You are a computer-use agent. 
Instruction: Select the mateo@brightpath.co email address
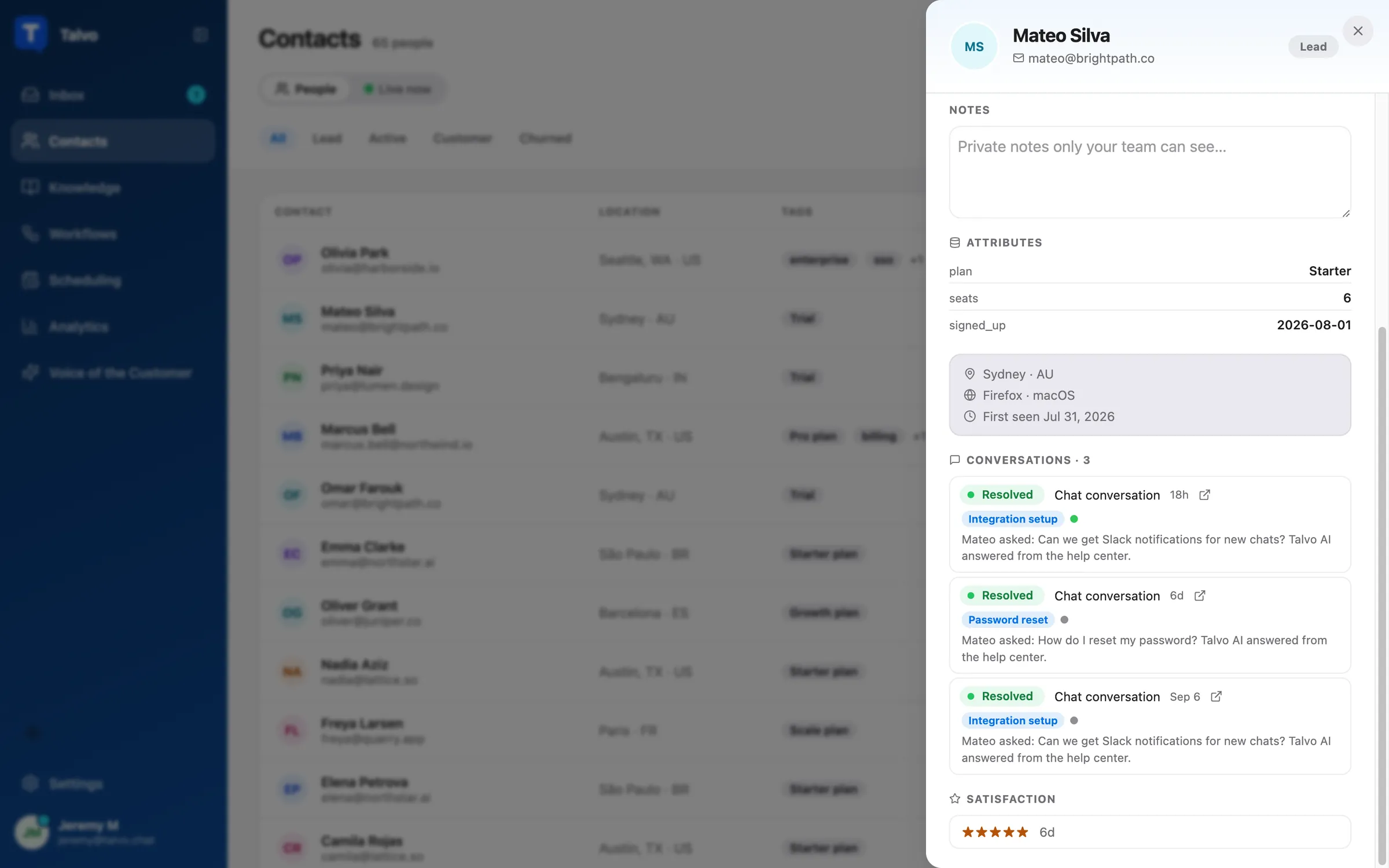1091,58
